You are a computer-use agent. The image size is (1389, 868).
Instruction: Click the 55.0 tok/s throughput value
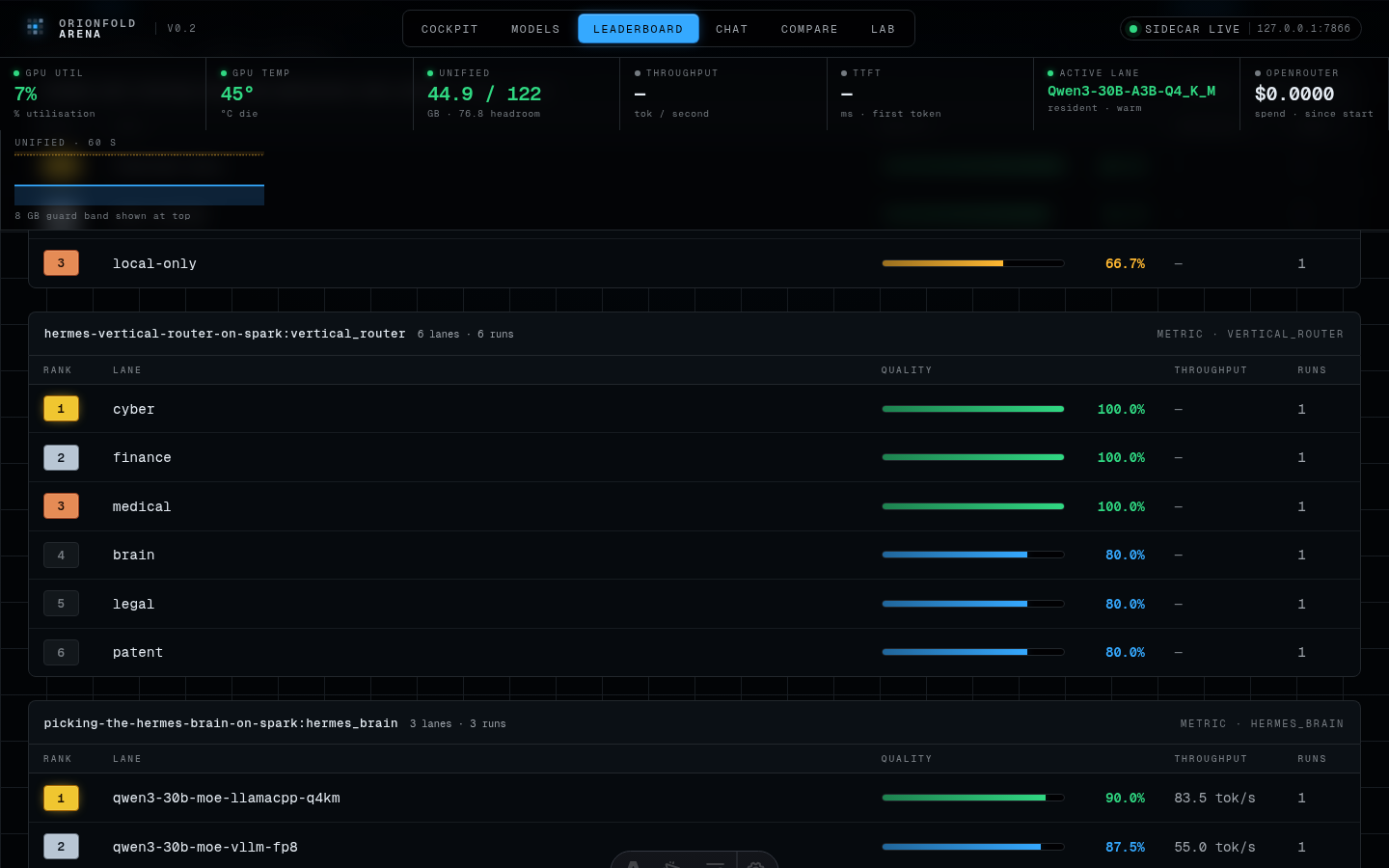click(x=1214, y=847)
